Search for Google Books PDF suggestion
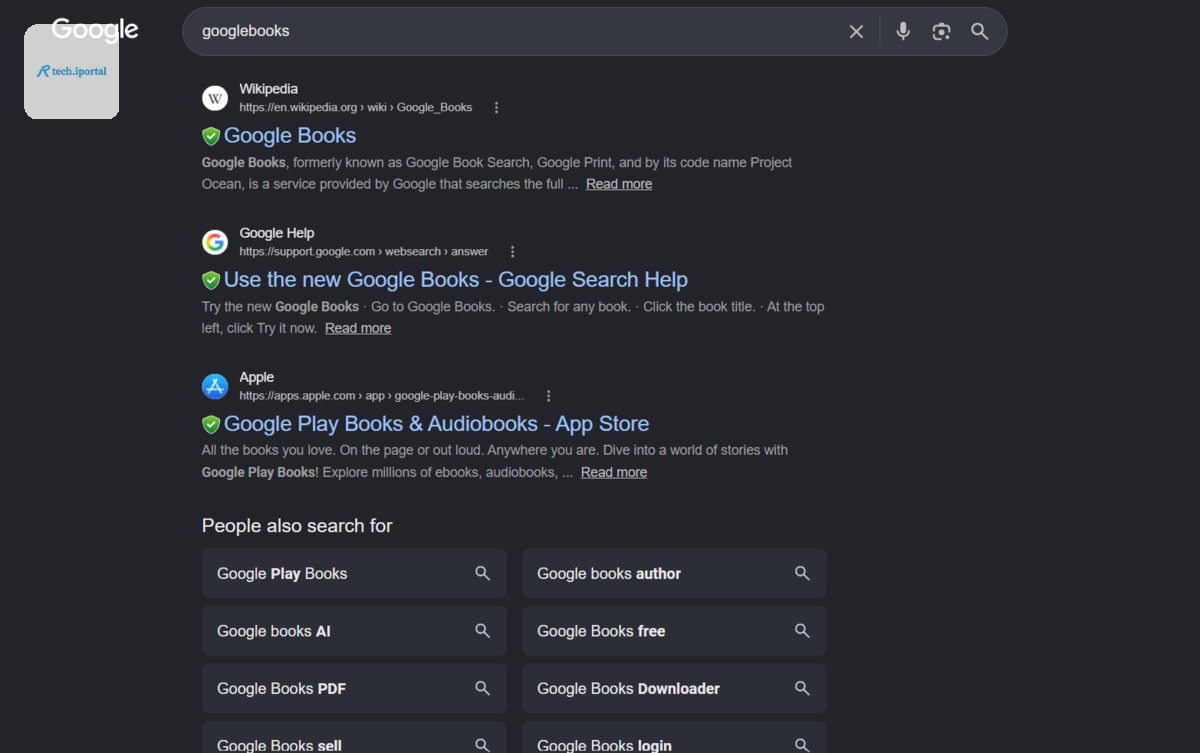The height and width of the screenshot is (753, 1200). (x=354, y=689)
